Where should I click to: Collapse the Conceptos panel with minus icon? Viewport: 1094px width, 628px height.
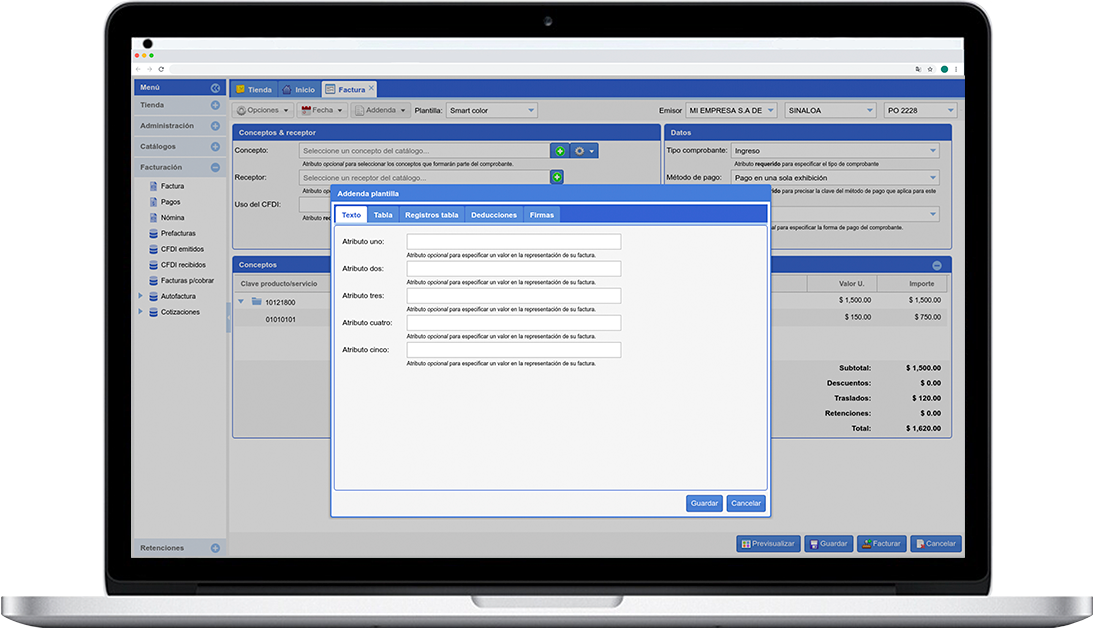(x=937, y=265)
